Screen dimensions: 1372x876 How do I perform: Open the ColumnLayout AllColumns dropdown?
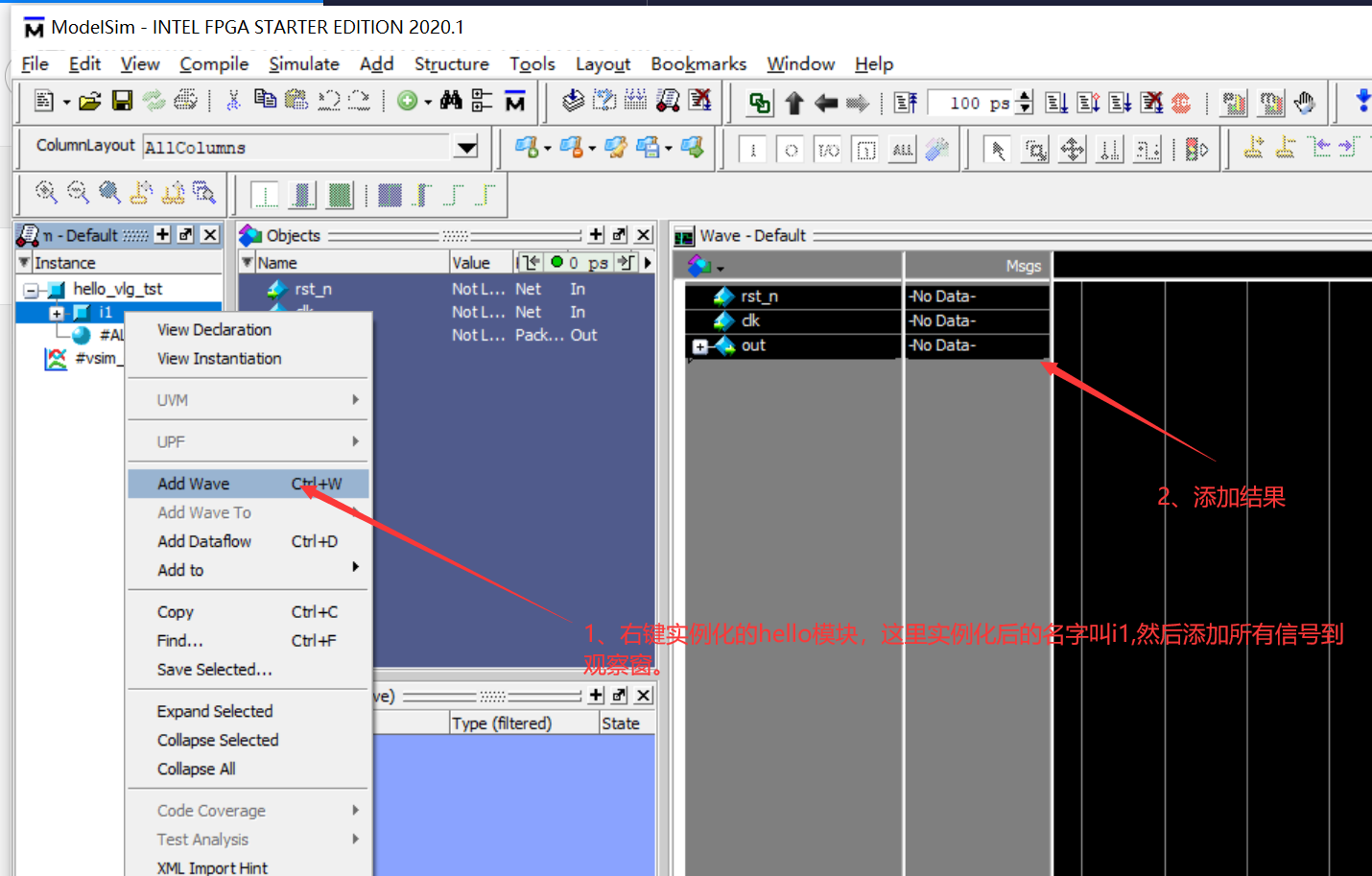click(466, 148)
